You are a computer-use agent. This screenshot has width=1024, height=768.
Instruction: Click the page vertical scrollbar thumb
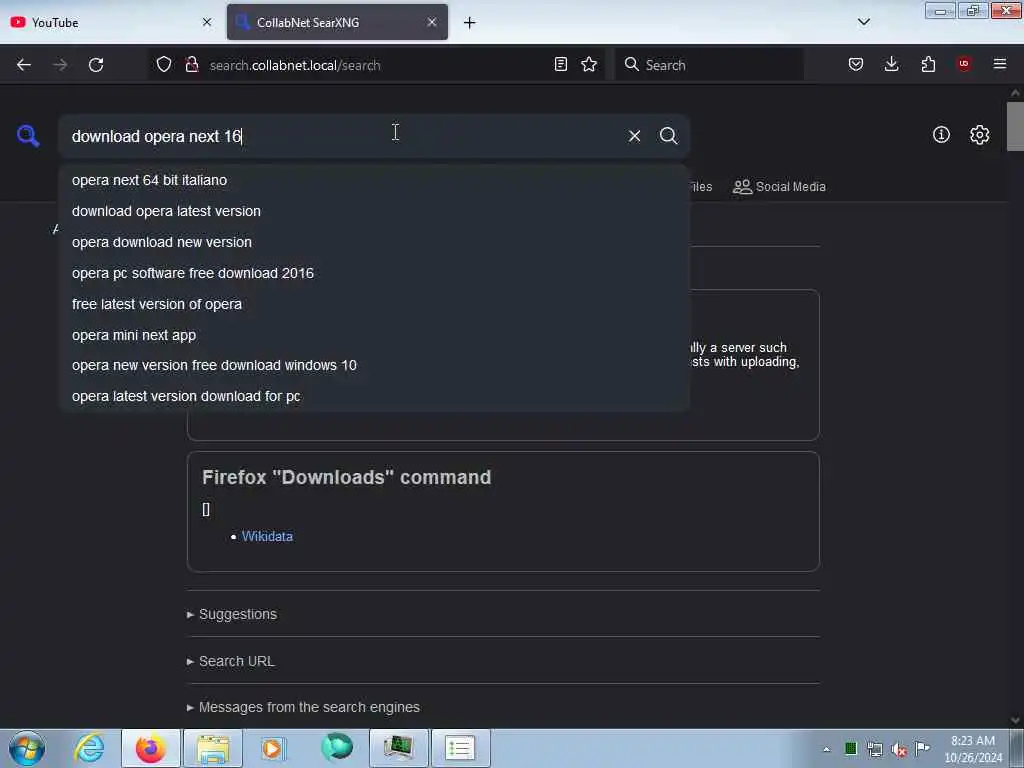click(1015, 127)
